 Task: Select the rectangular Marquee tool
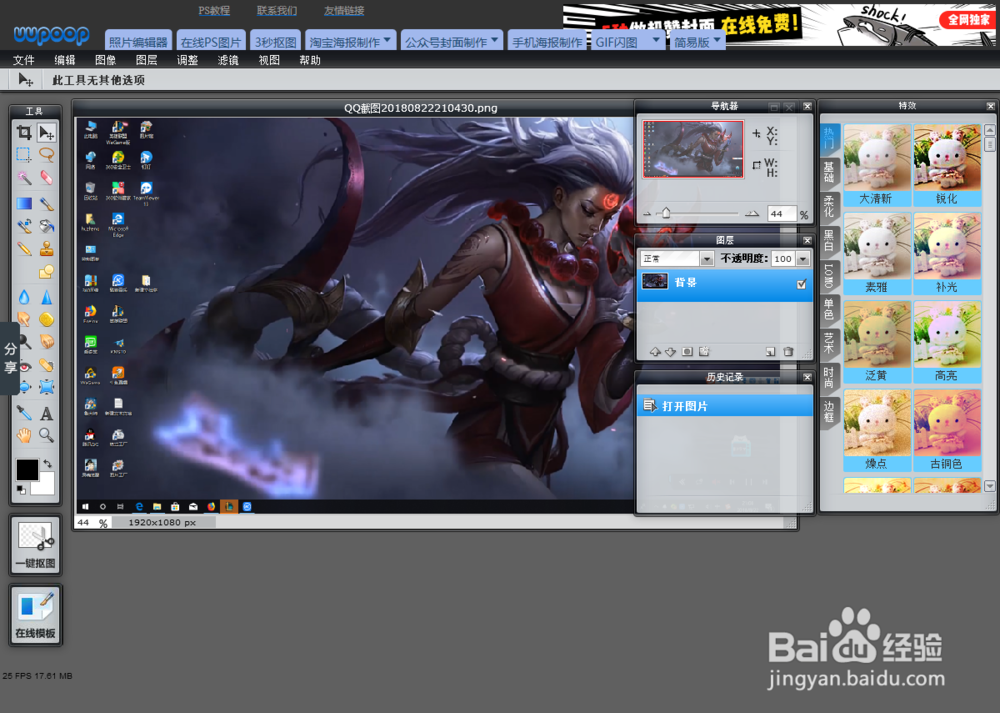click(x=24, y=154)
